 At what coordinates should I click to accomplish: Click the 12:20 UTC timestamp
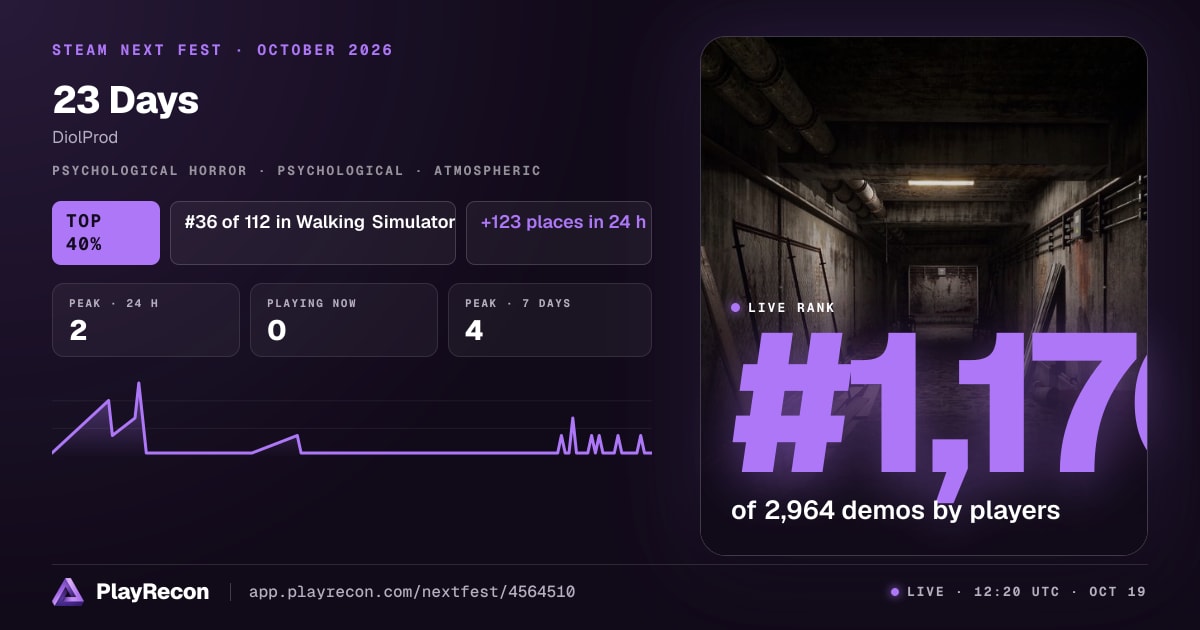(1015, 592)
